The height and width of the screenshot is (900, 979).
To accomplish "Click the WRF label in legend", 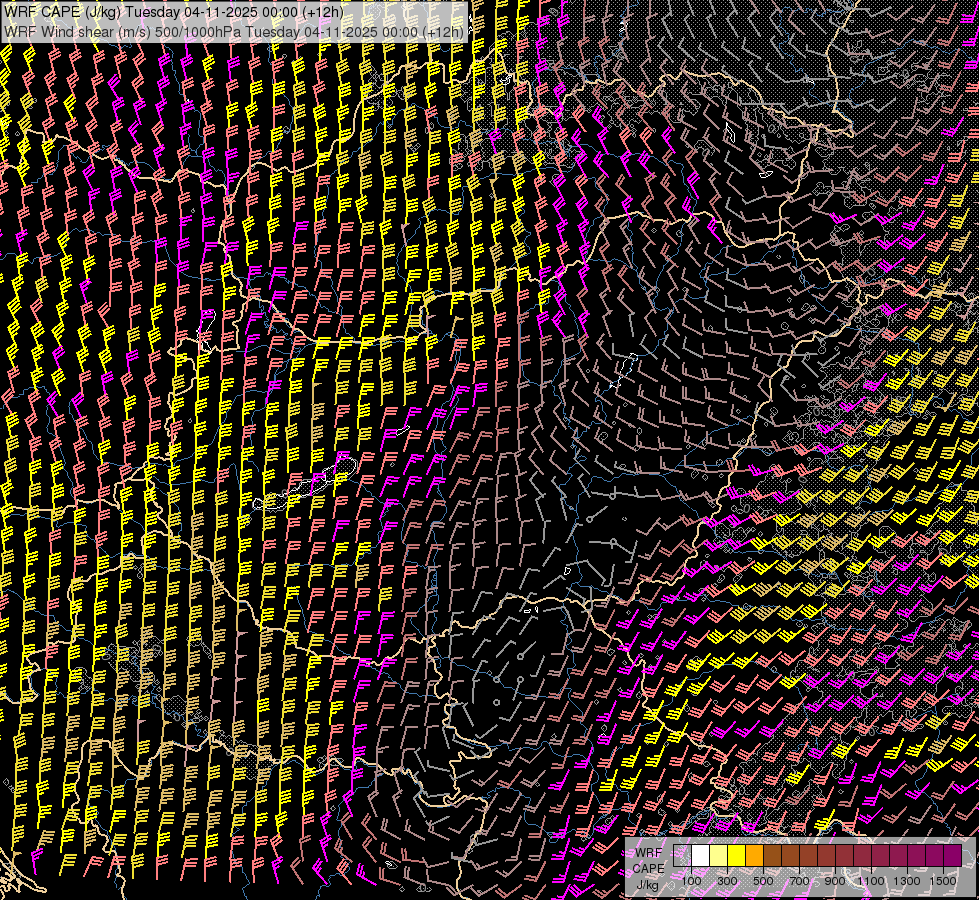I will [648, 853].
